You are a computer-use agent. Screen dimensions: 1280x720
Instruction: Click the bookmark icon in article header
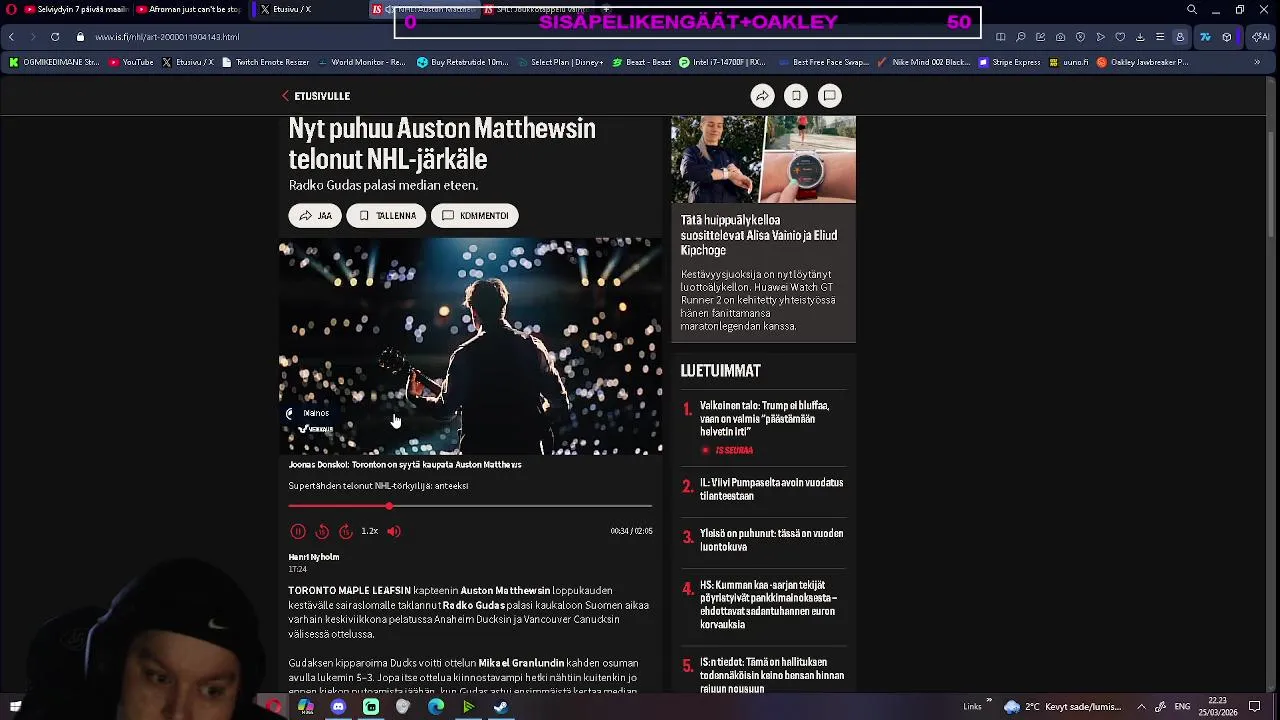[796, 96]
